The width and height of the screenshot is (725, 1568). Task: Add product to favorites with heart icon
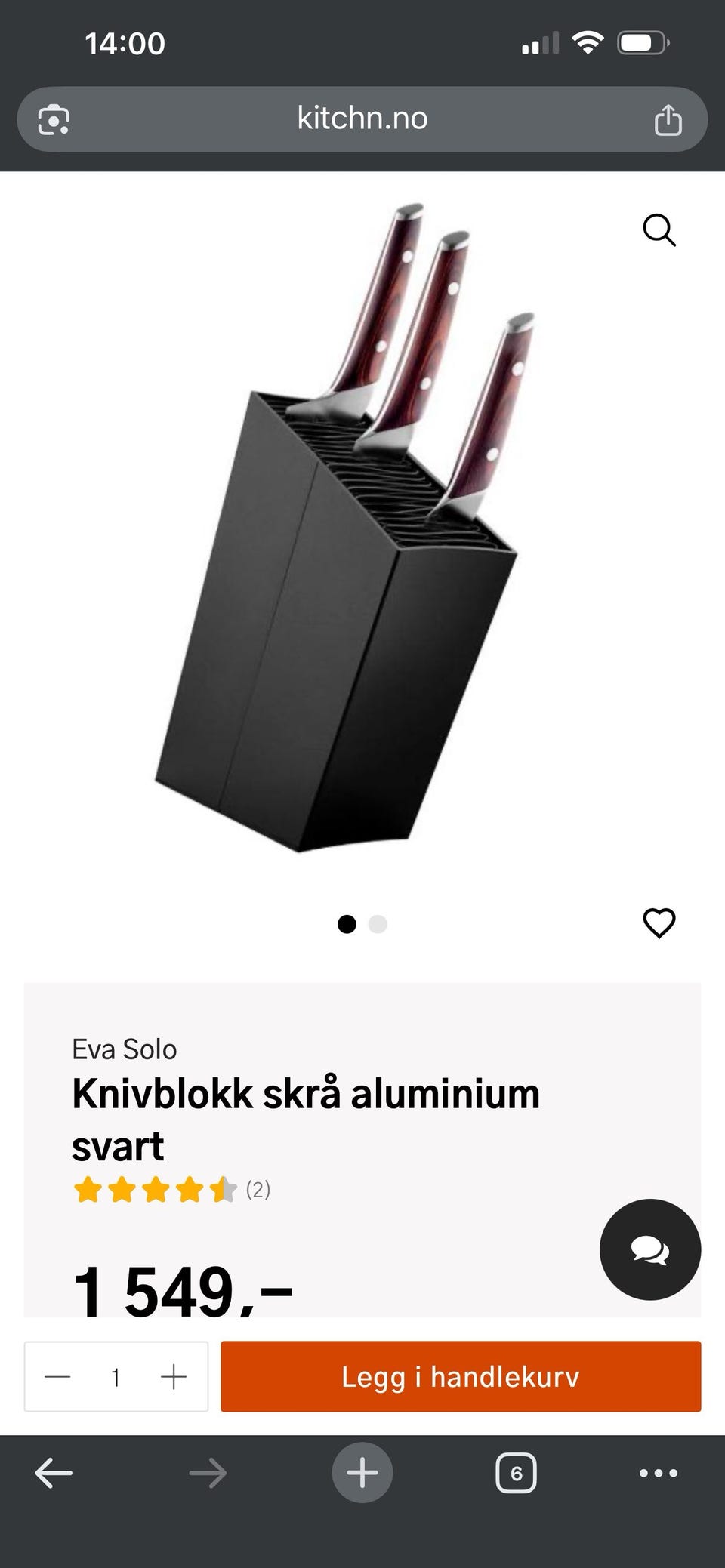click(659, 923)
